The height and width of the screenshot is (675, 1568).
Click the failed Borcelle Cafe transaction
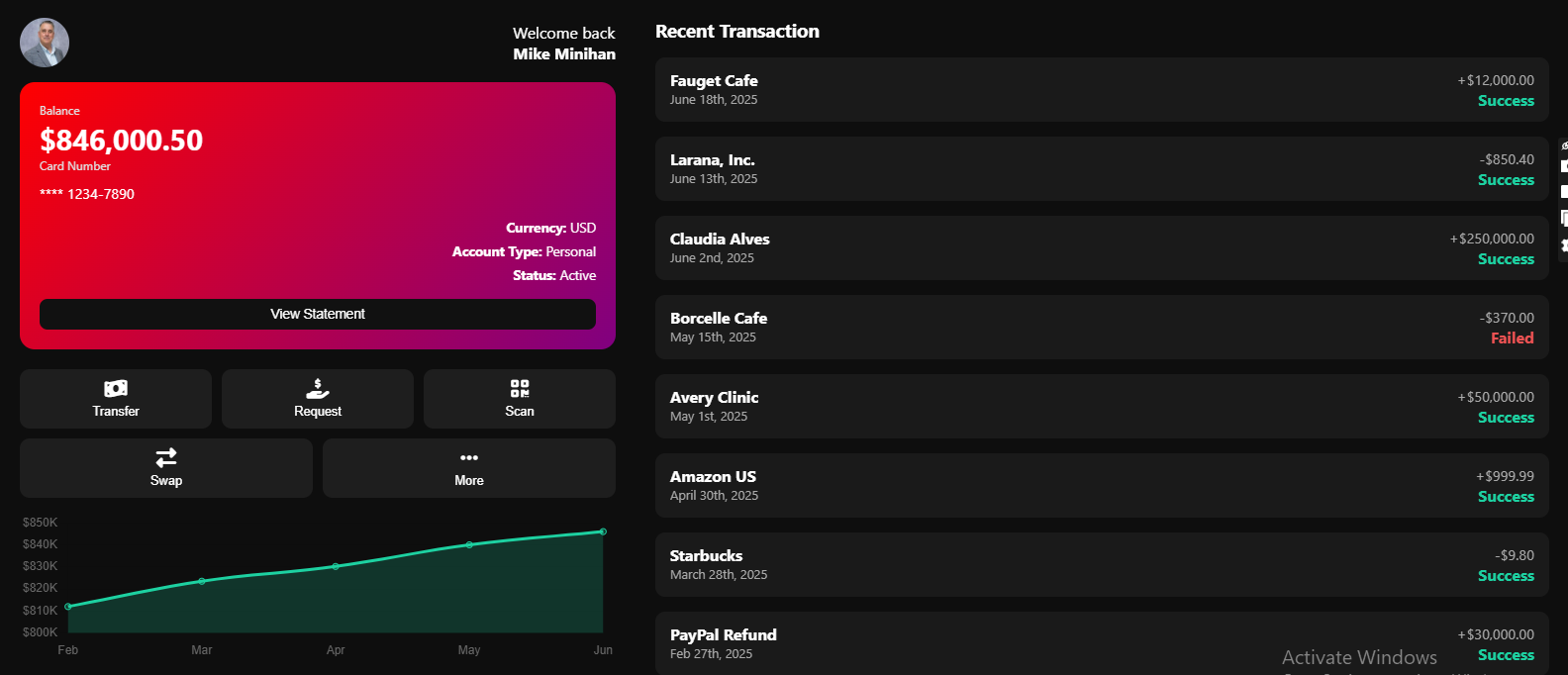coord(1102,327)
